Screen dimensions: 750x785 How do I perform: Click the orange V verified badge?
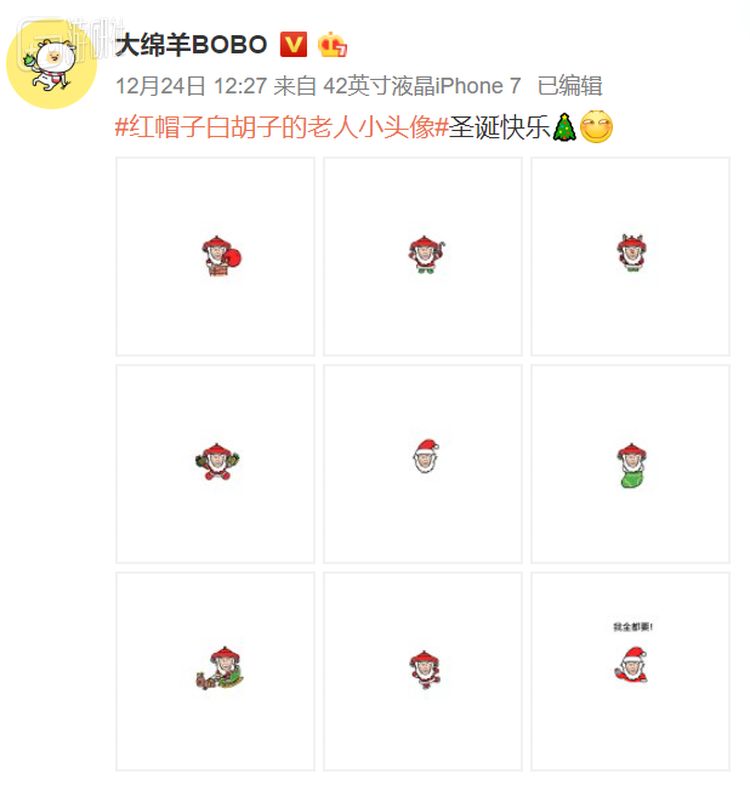point(293,45)
